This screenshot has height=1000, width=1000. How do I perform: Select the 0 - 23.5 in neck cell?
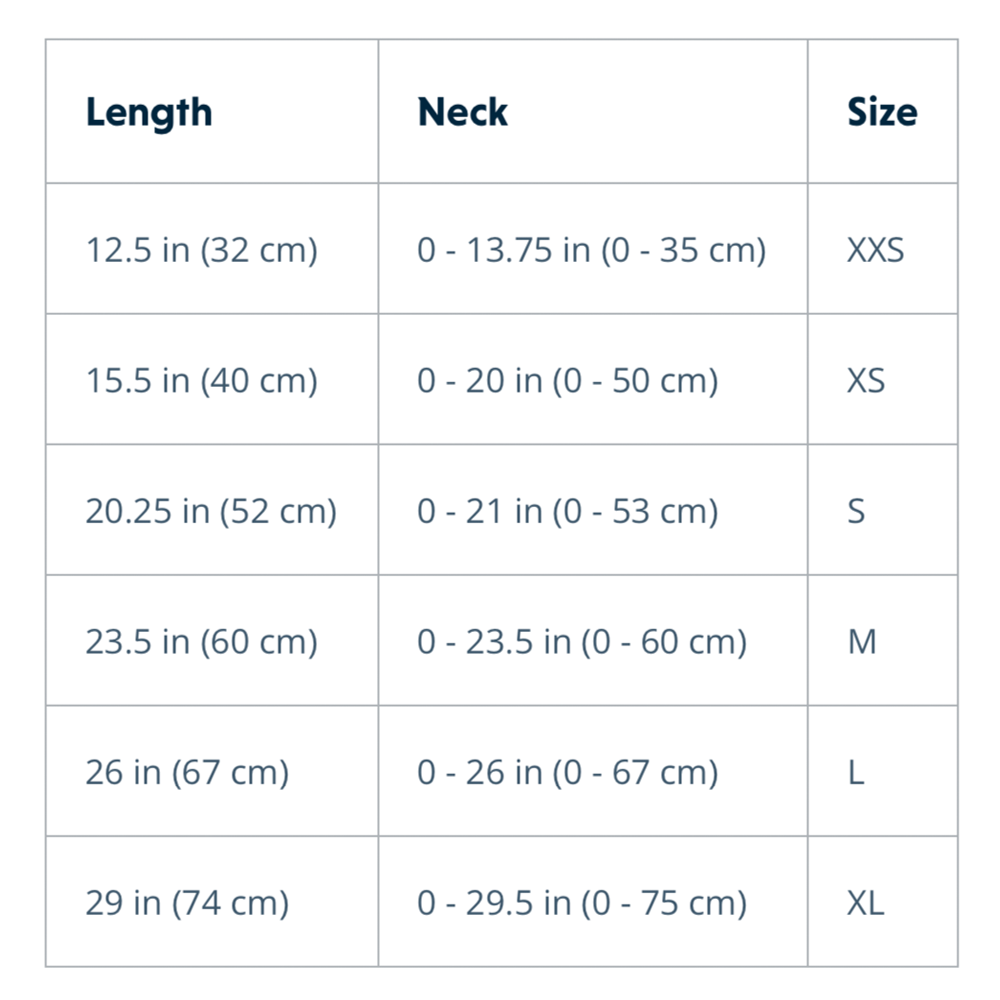coord(582,641)
